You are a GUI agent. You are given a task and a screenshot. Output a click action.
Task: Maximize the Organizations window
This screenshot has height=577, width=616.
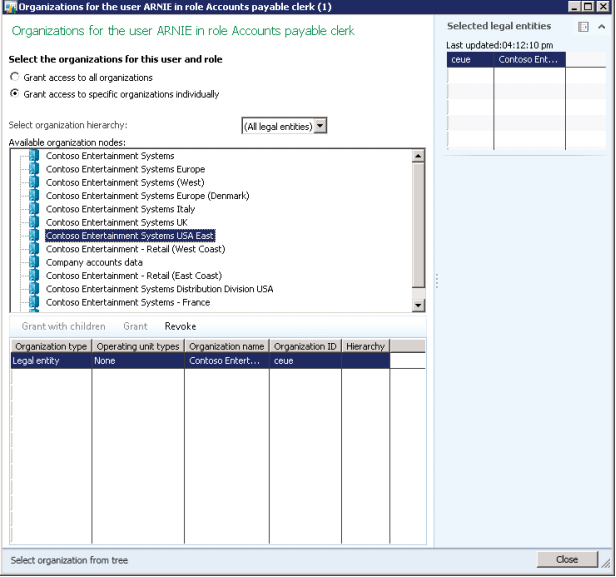[588, 7]
